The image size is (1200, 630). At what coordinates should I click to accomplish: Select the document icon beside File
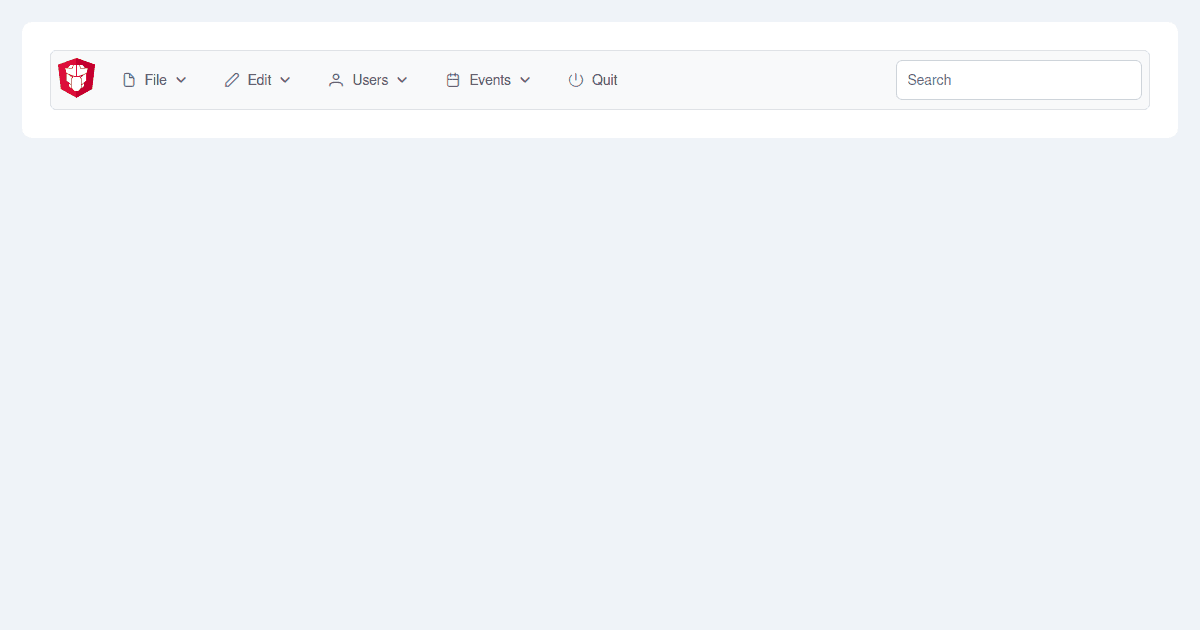click(x=128, y=79)
